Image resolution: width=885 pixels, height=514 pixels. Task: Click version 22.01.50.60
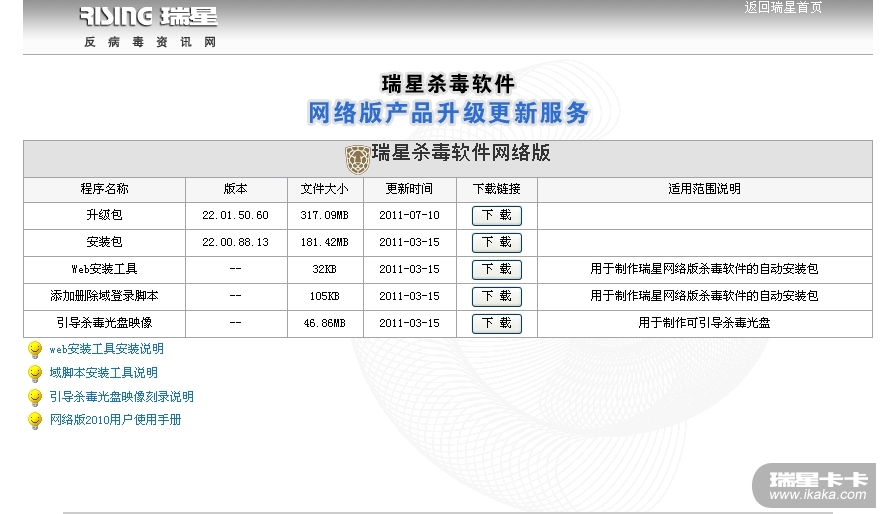[x=235, y=216]
